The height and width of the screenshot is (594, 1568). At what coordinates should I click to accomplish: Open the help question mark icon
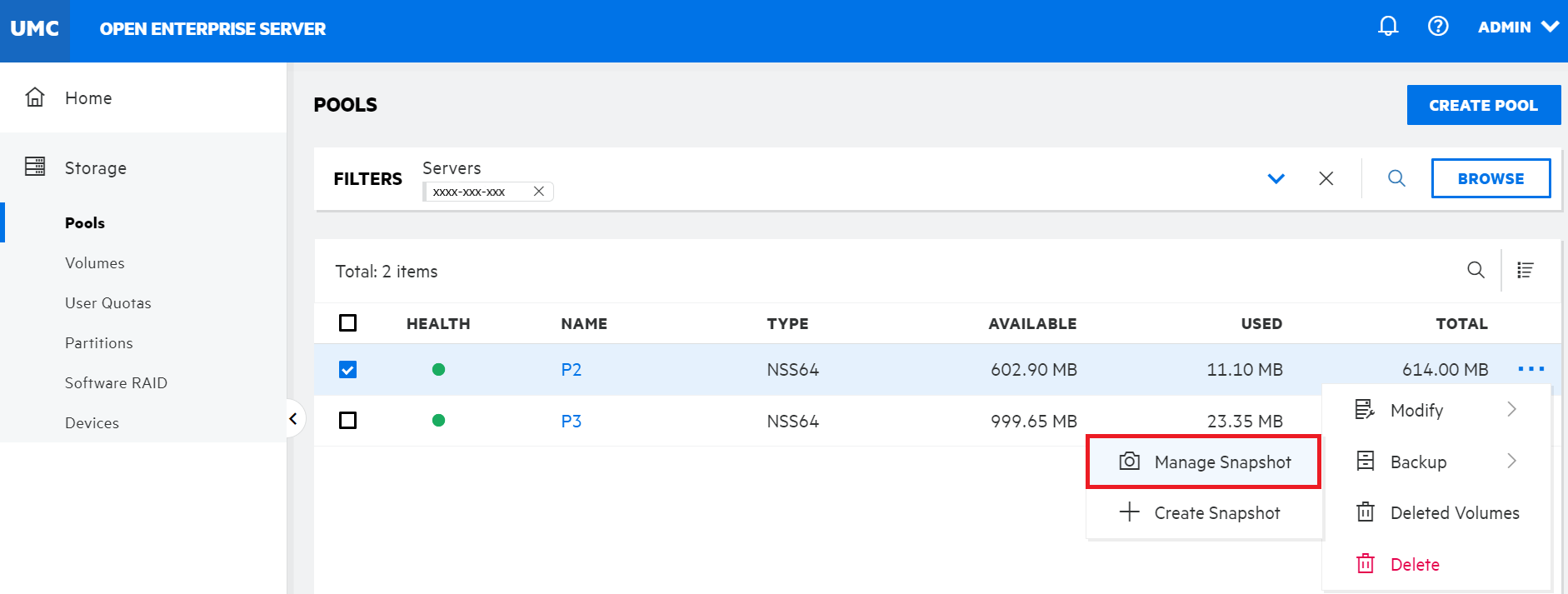pos(1437,27)
